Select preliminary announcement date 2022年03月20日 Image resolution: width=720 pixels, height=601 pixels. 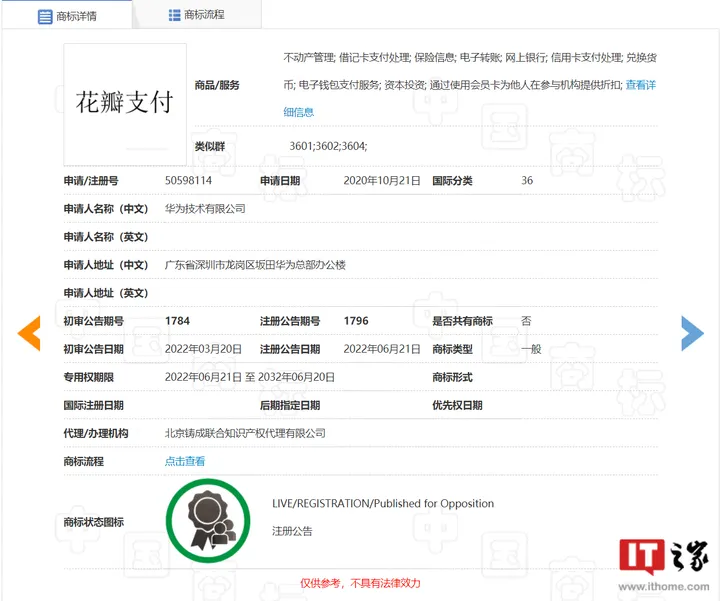tap(203, 349)
